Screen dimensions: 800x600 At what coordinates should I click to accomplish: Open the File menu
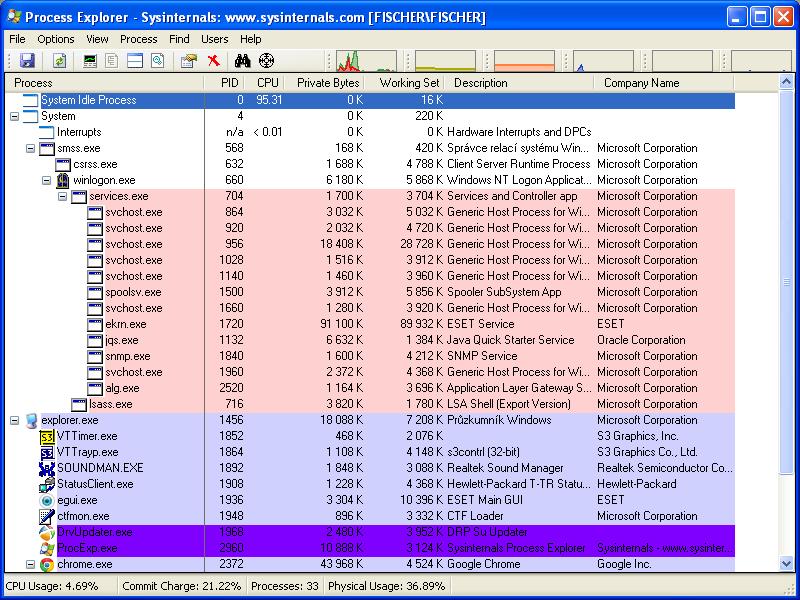pyautogui.click(x=17, y=39)
